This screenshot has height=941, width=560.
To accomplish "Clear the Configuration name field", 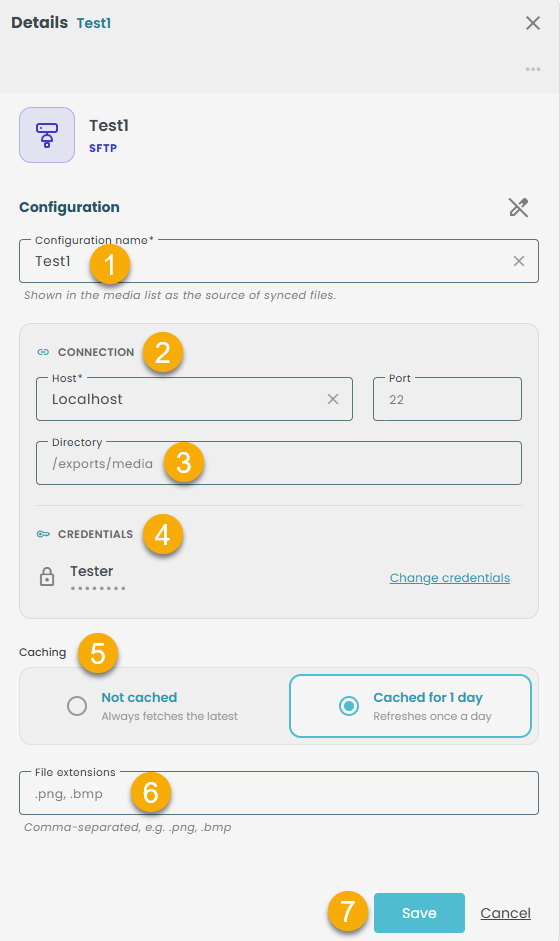I will (519, 261).
